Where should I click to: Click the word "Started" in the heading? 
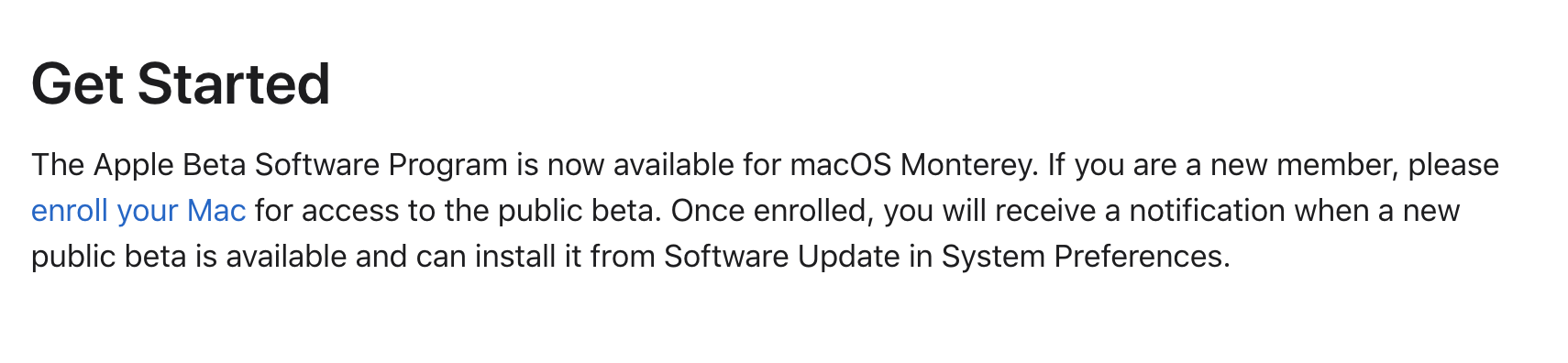[x=234, y=84]
